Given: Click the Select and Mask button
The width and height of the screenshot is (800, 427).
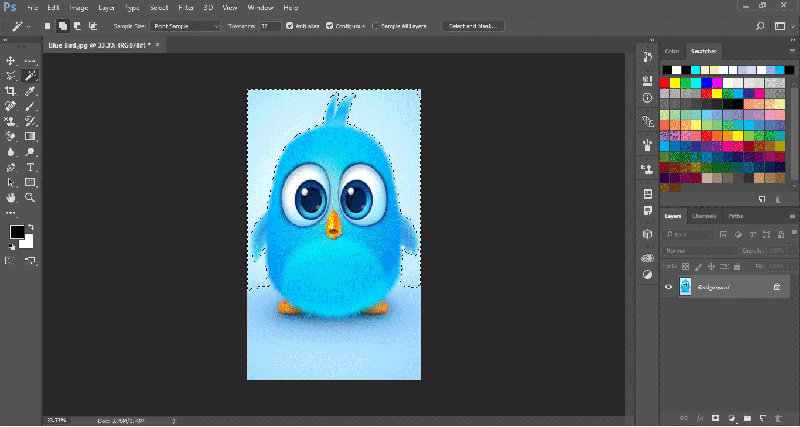Looking at the screenshot, I should point(472,26).
